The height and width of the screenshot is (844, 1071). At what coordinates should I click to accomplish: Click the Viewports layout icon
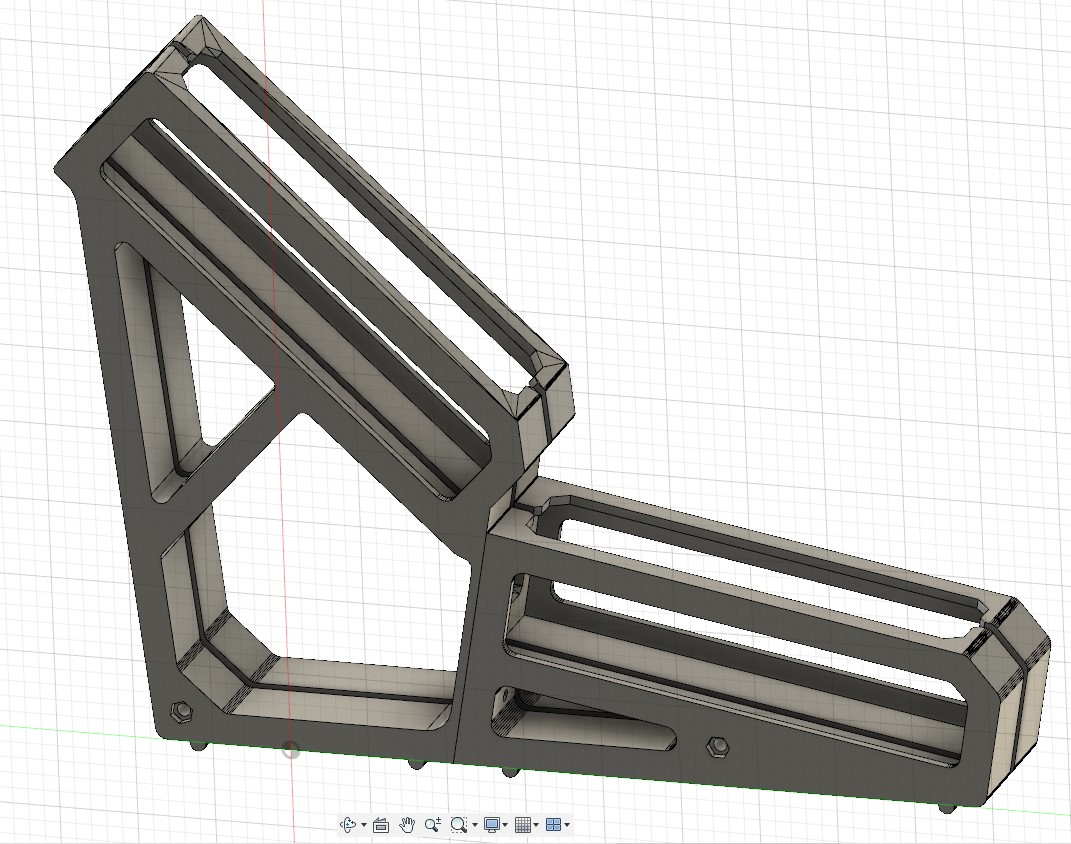click(553, 825)
